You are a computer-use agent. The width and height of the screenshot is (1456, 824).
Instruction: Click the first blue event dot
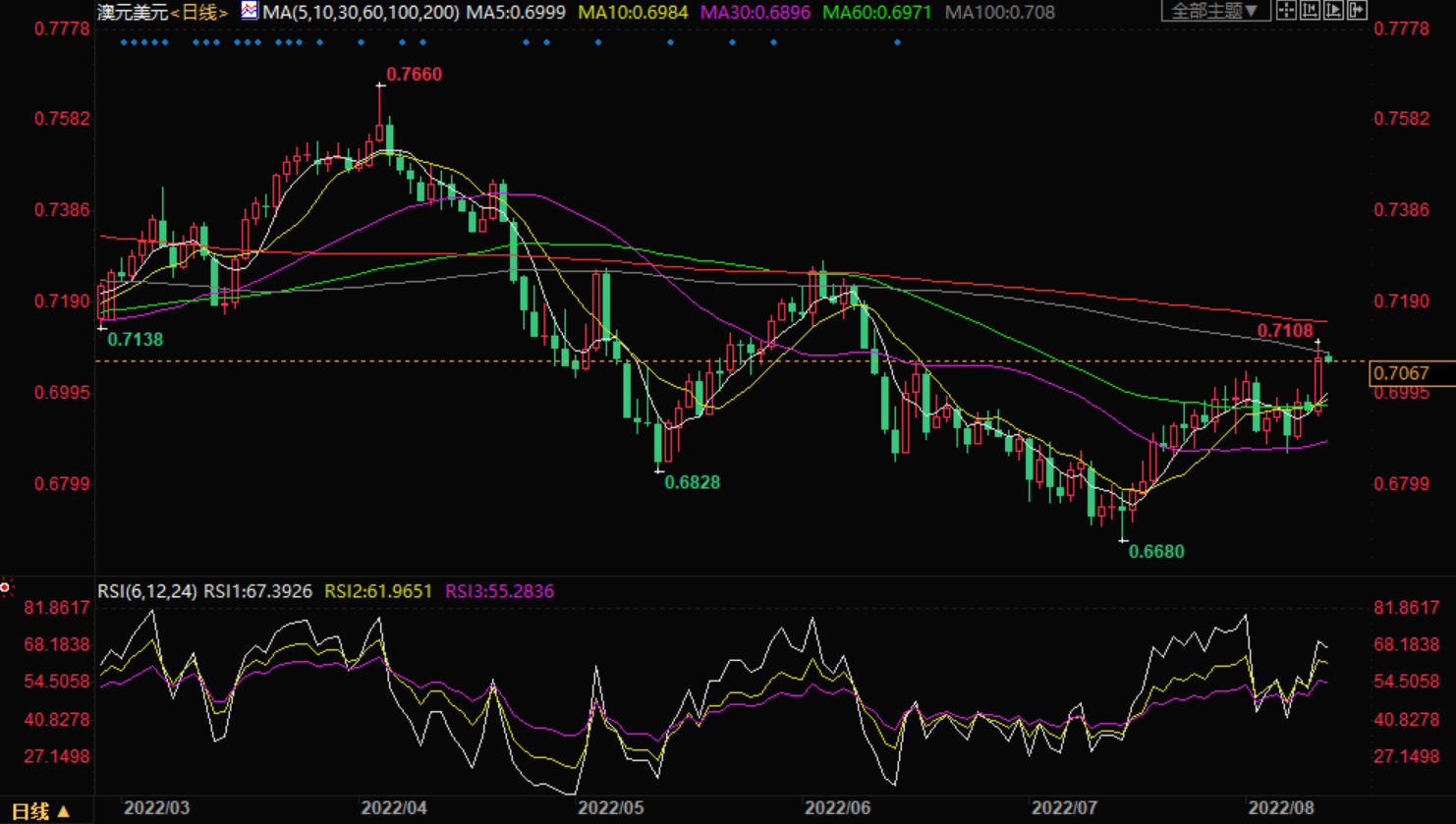pyautogui.click(x=123, y=42)
